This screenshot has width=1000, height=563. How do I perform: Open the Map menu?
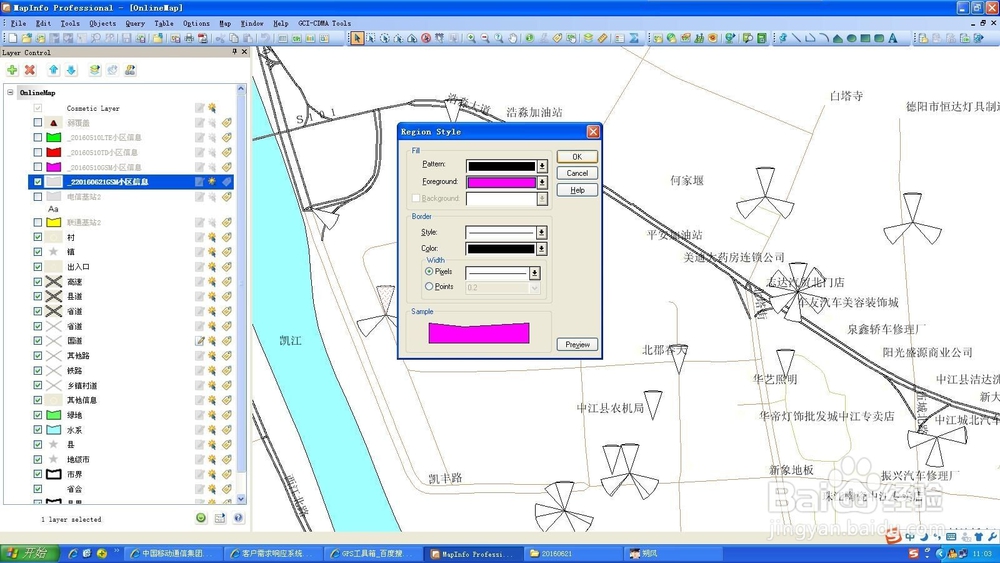pos(225,24)
